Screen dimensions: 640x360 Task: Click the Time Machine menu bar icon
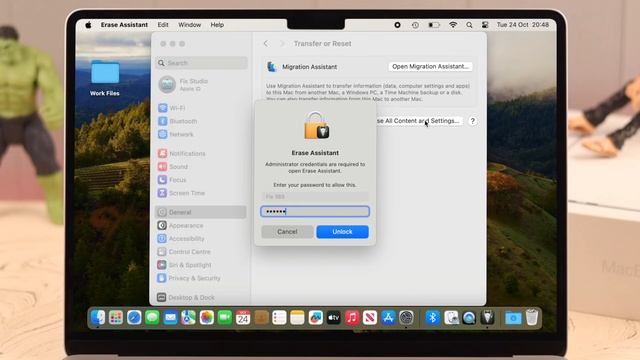415,25
